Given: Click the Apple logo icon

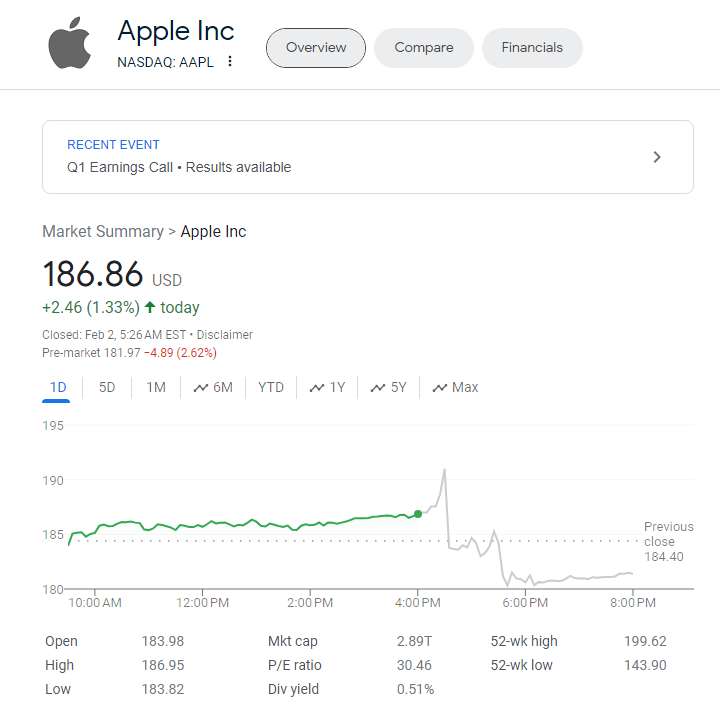Looking at the screenshot, I should click(70, 45).
